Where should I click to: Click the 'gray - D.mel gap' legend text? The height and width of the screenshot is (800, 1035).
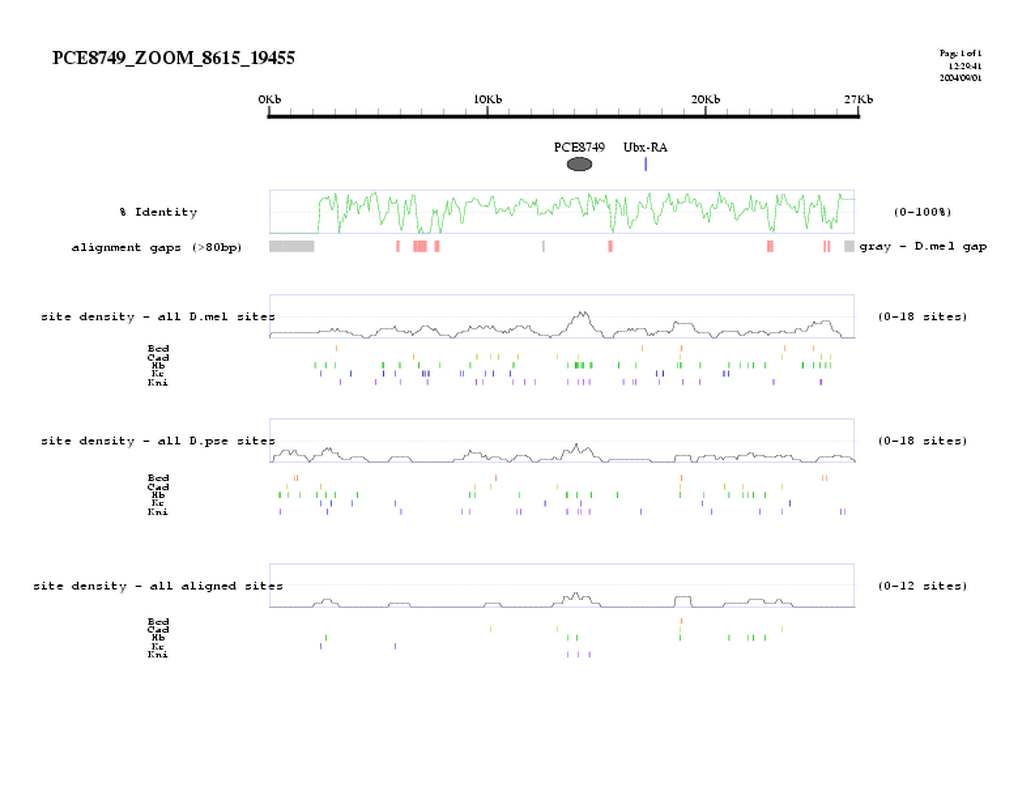pos(923,246)
